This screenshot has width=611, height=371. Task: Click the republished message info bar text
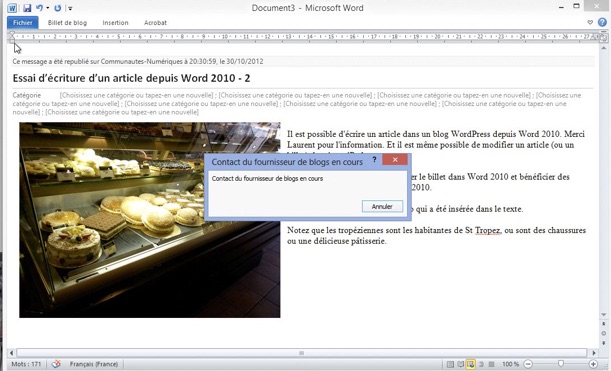click(138, 62)
